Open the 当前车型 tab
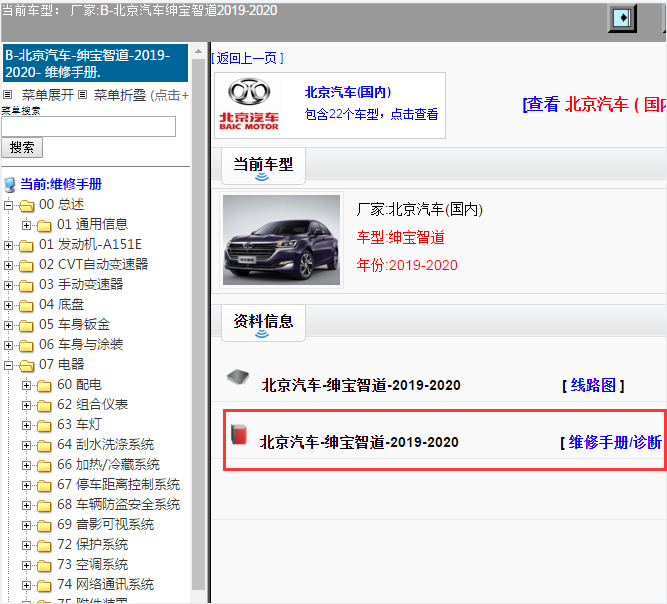The width and height of the screenshot is (667, 604). 263,165
